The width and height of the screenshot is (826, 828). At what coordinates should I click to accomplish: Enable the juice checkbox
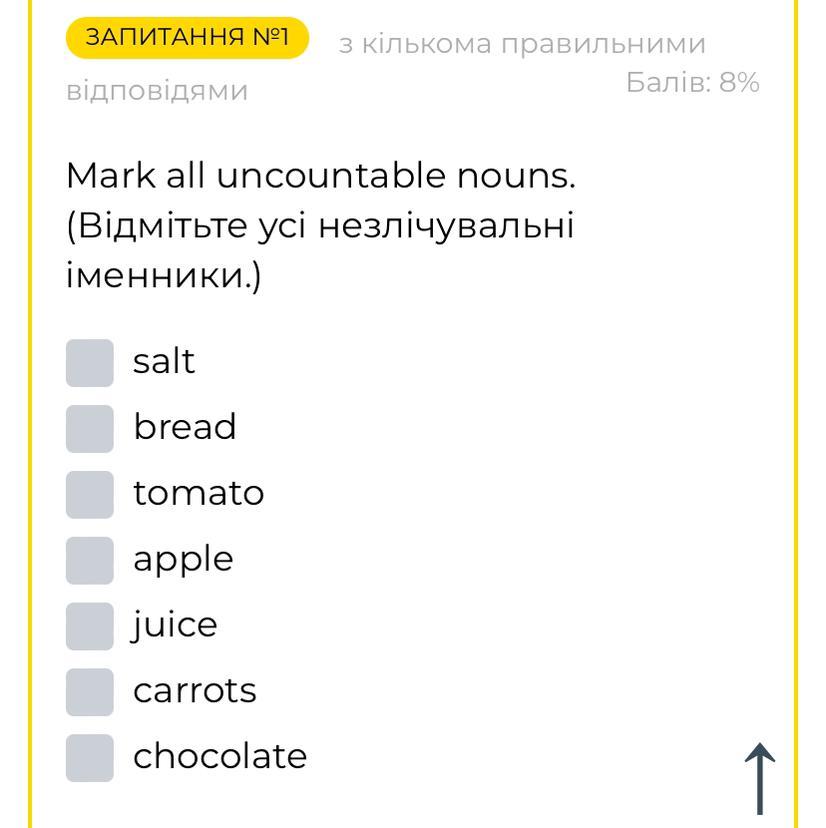tap(90, 626)
